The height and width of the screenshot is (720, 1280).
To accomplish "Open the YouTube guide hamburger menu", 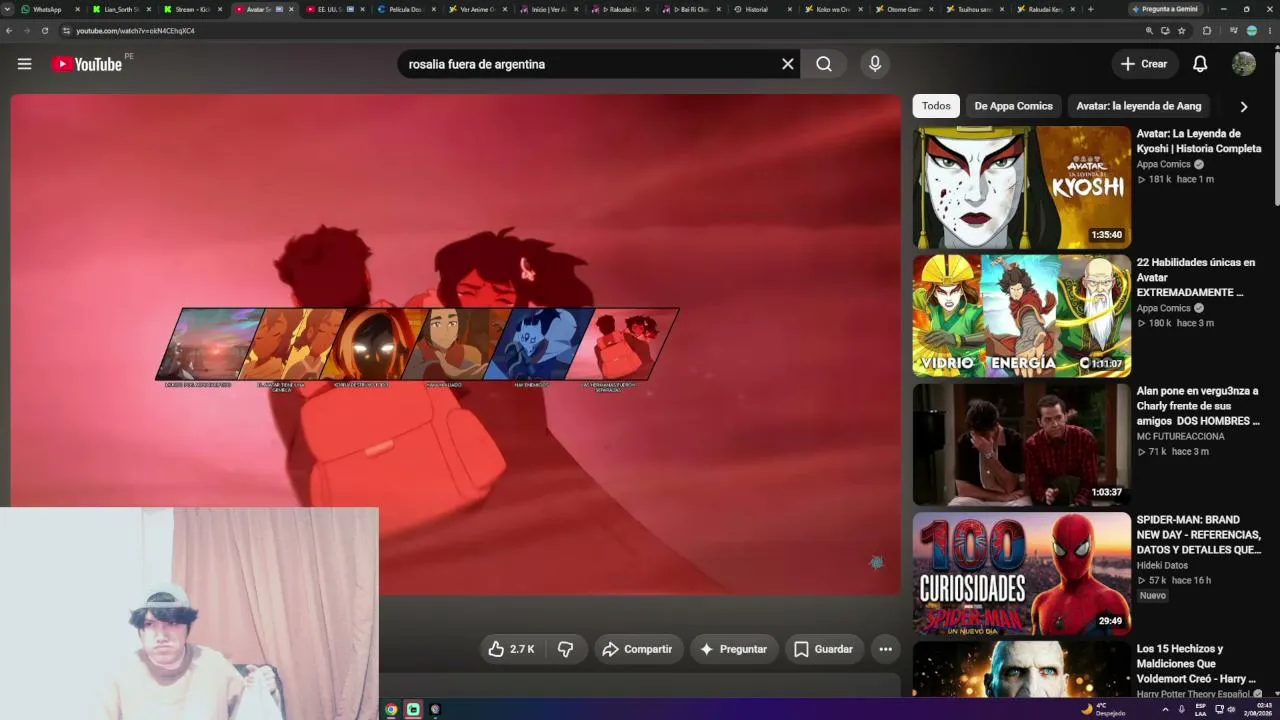I will coord(24,64).
